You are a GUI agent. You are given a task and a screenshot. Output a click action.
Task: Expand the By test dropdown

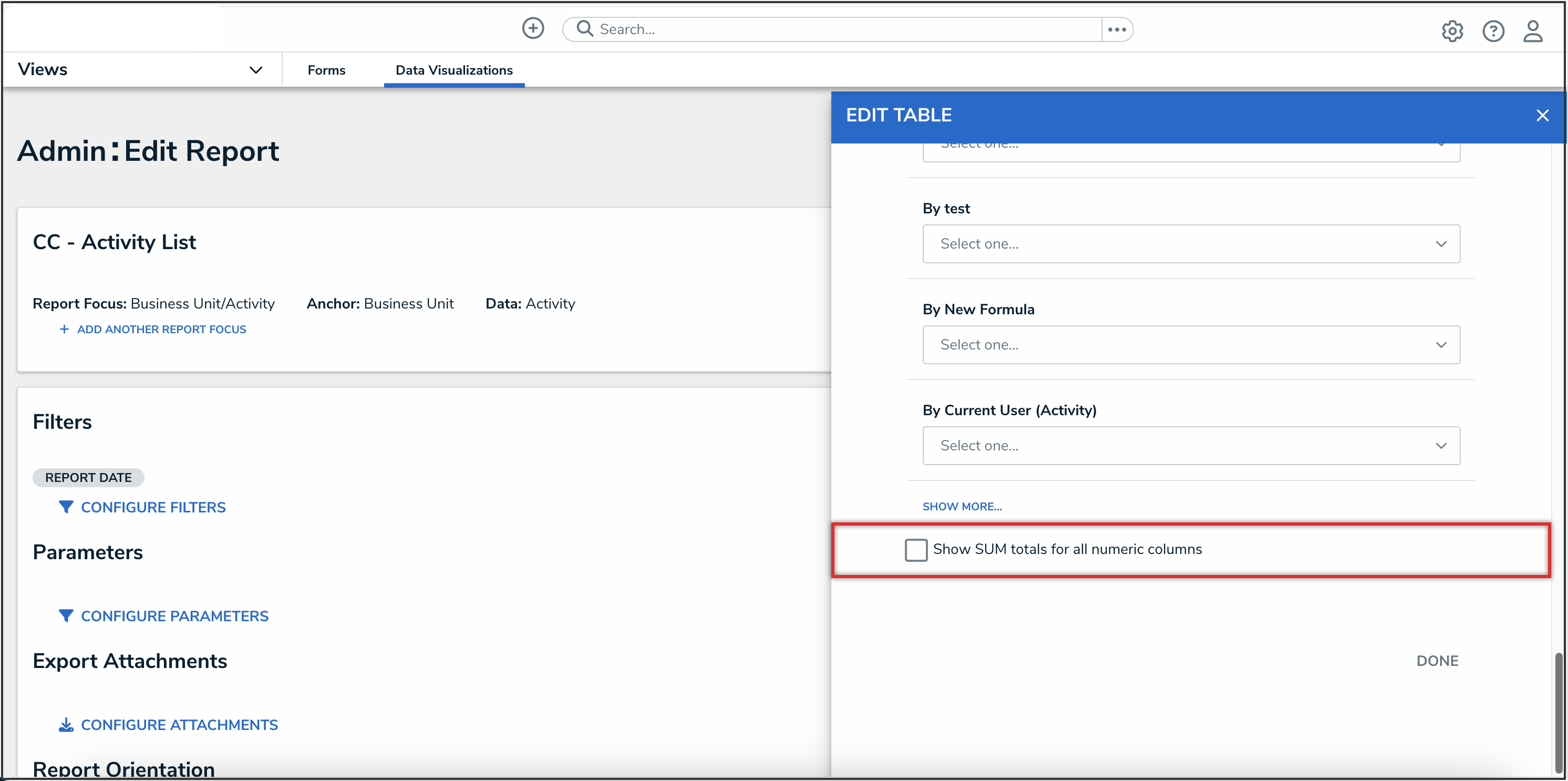tap(1191, 243)
